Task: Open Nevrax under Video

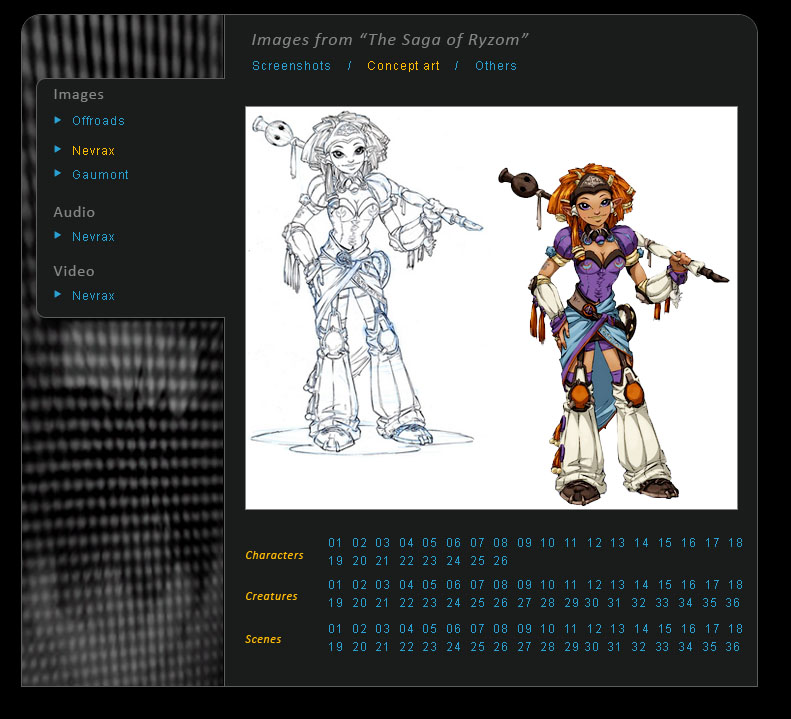Action: coord(93,296)
